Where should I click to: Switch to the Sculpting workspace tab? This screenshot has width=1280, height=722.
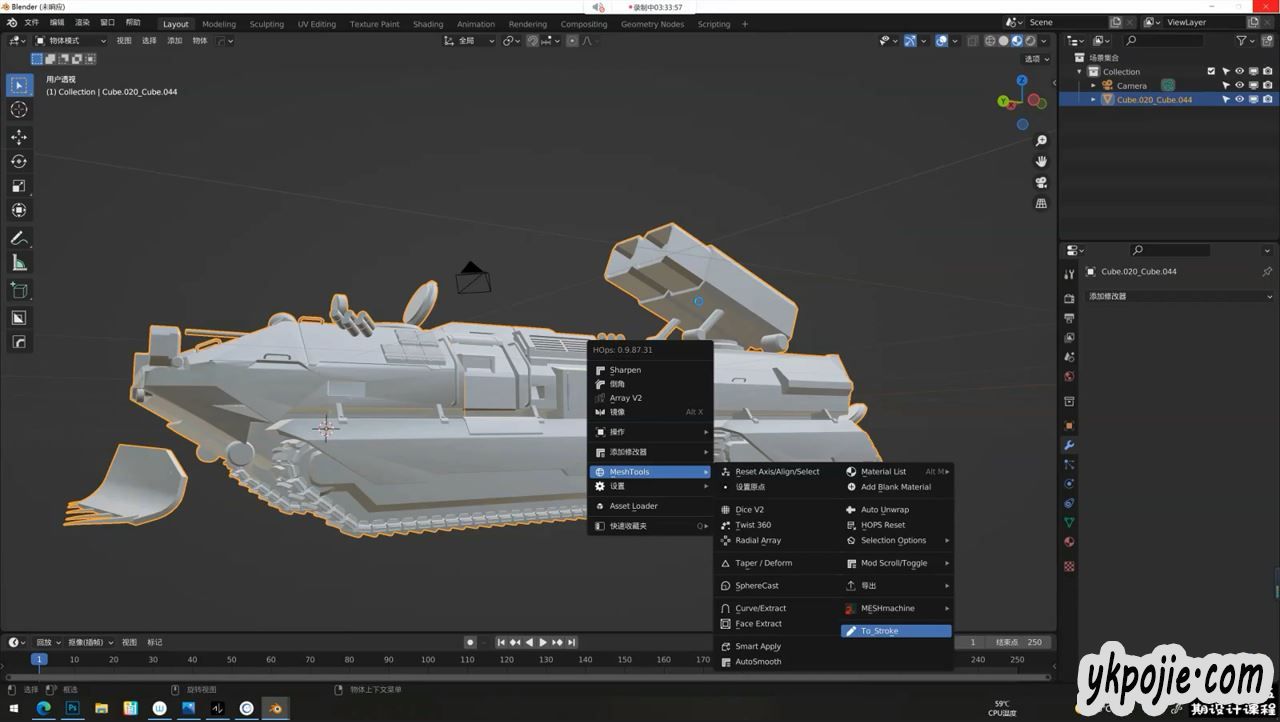click(x=266, y=24)
